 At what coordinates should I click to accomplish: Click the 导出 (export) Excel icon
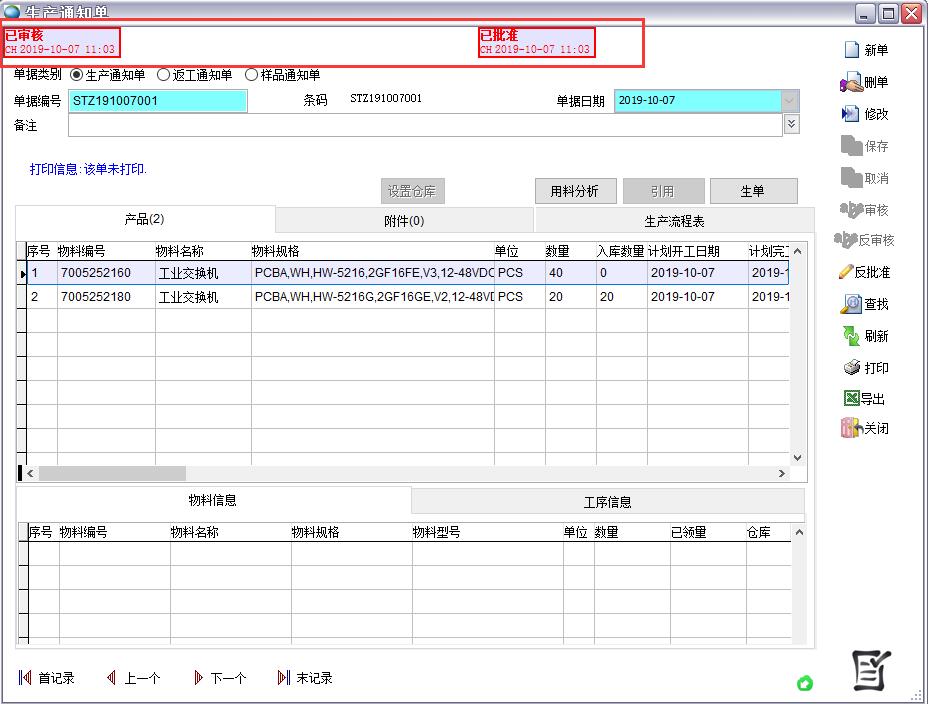(851, 398)
